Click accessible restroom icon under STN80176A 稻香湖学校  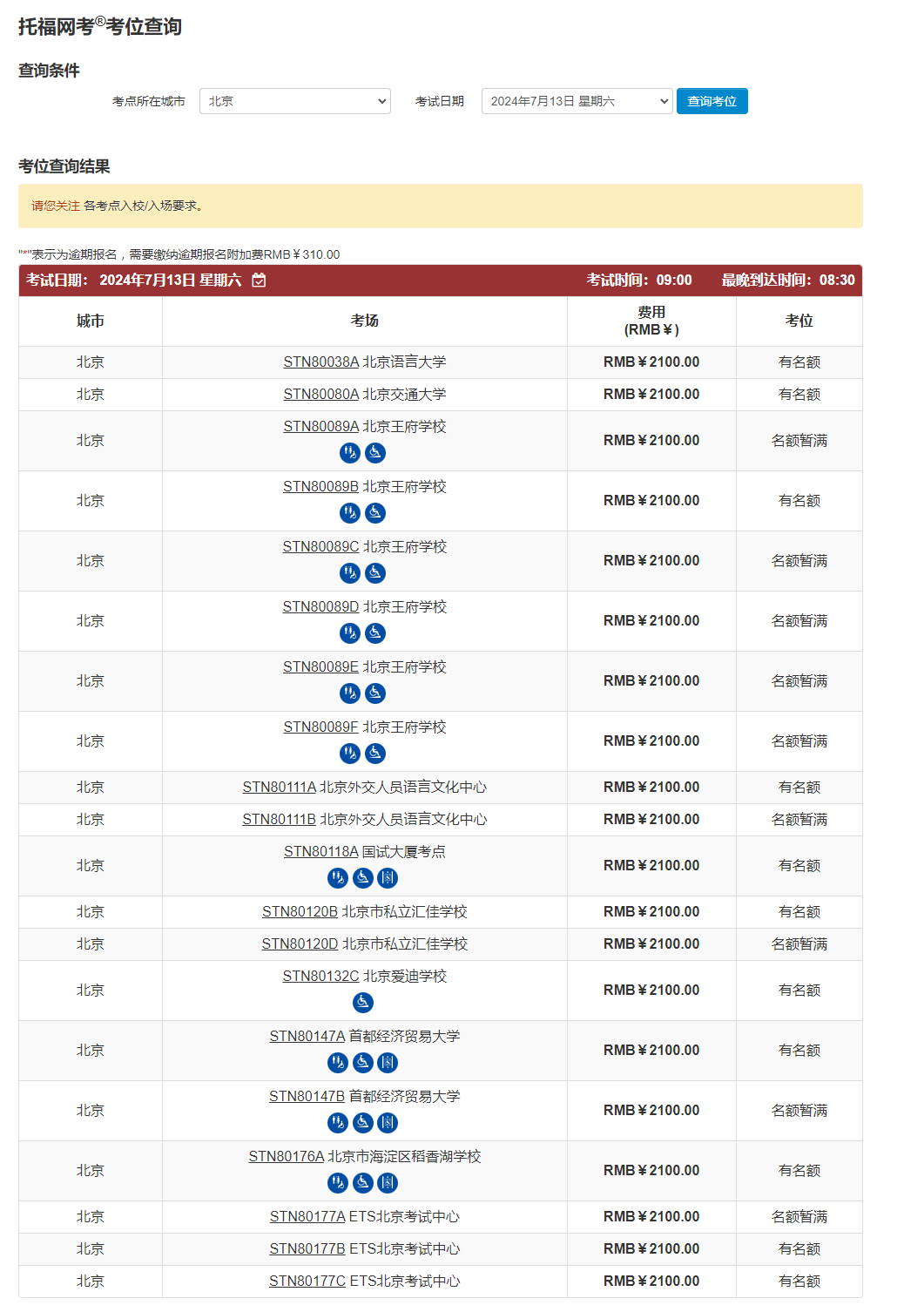coord(338,1183)
